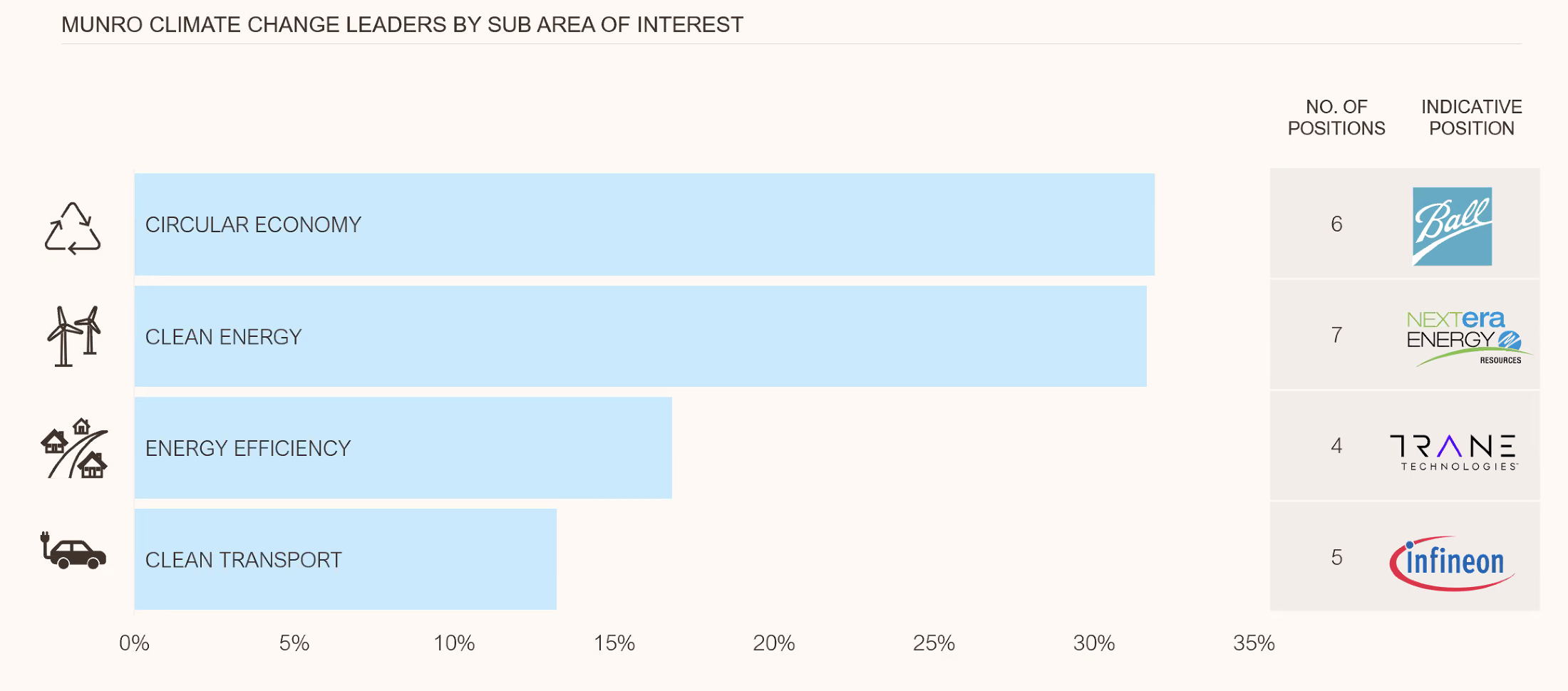Click the circular economy recycling icon
The width and height of the screenshot is (1568, 691).
click(73, 228)
